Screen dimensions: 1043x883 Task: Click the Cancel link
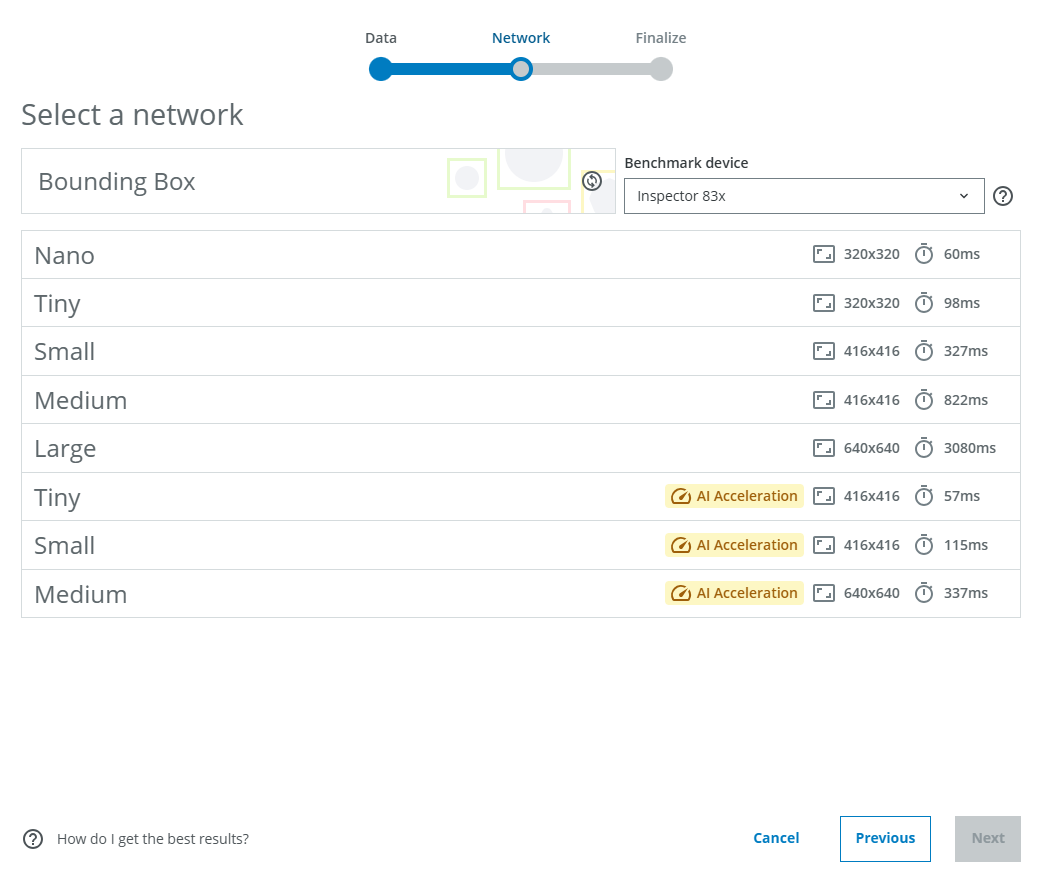776,839
